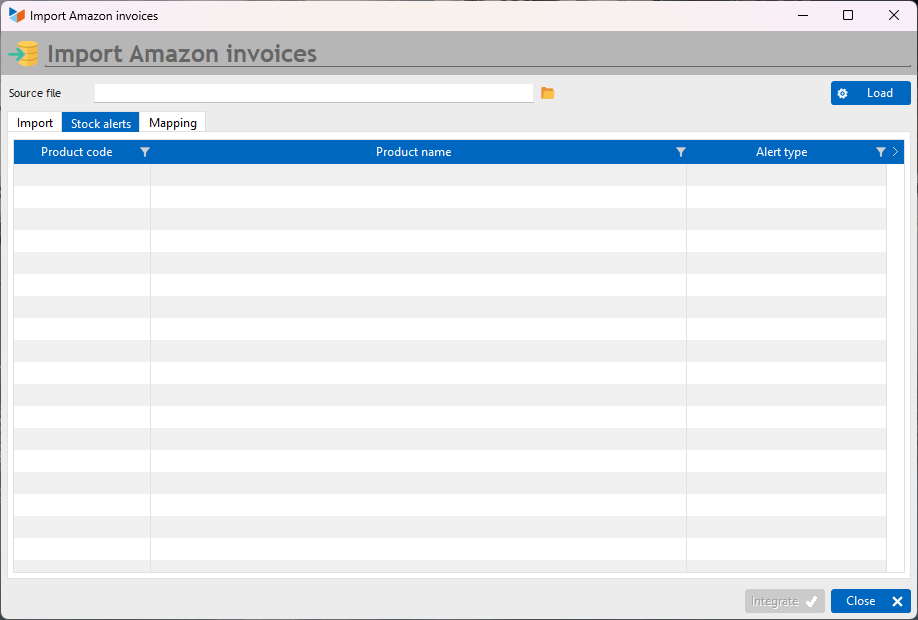Open the folder browse icon beside Source file
Screen dimensions: 918x620
(547, 93)
